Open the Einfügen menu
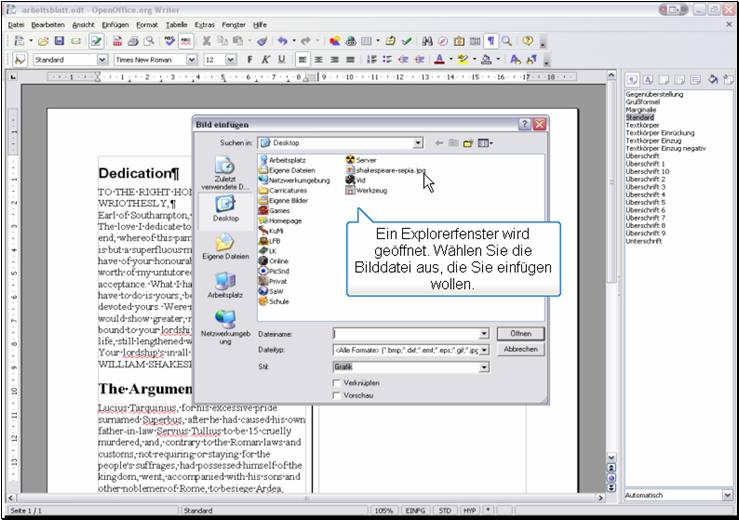The width and height of the screenshot is (739, 520). (114, 23)
